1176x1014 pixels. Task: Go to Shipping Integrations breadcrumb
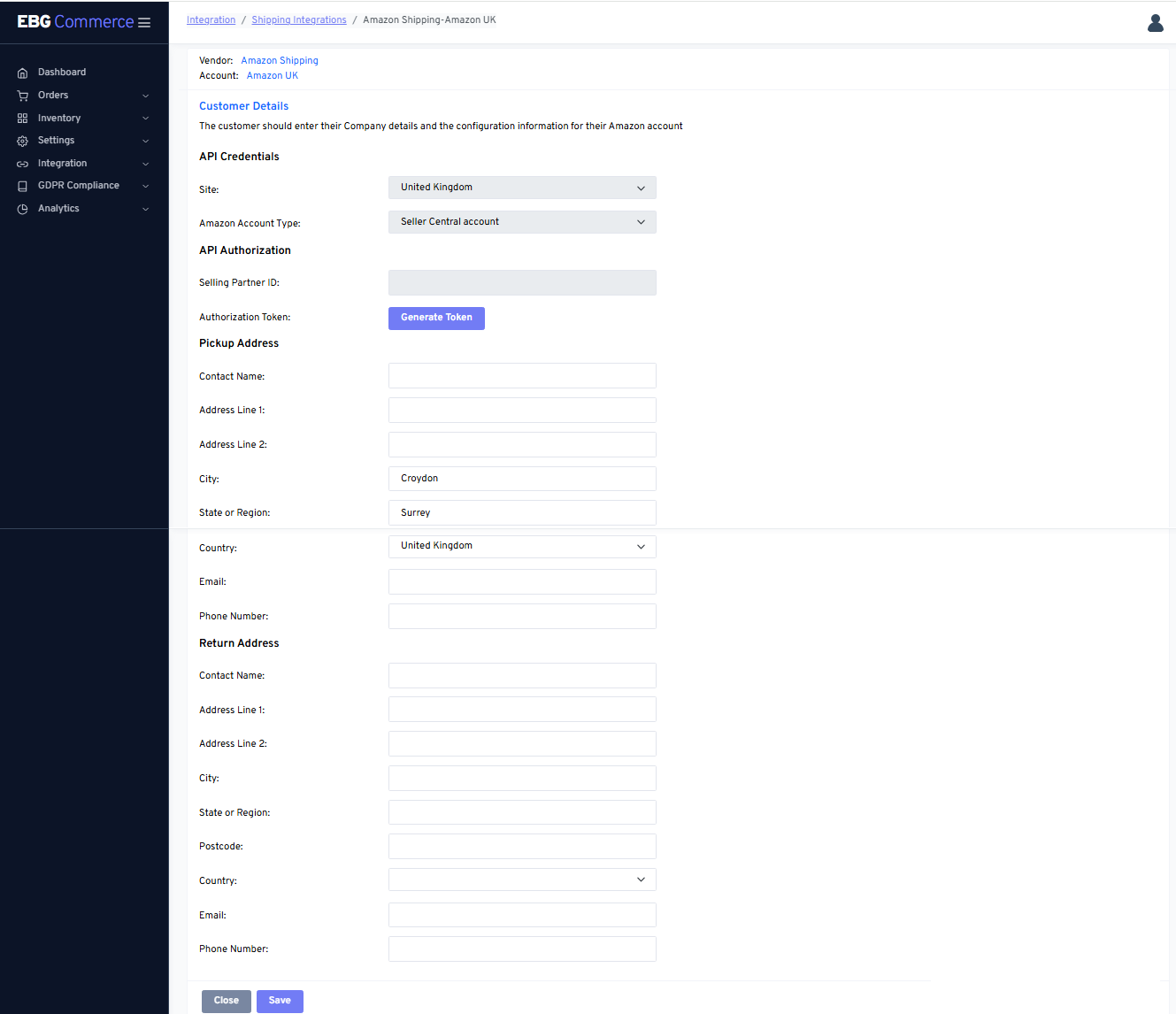pyautogui.click(x=299, y=20)
